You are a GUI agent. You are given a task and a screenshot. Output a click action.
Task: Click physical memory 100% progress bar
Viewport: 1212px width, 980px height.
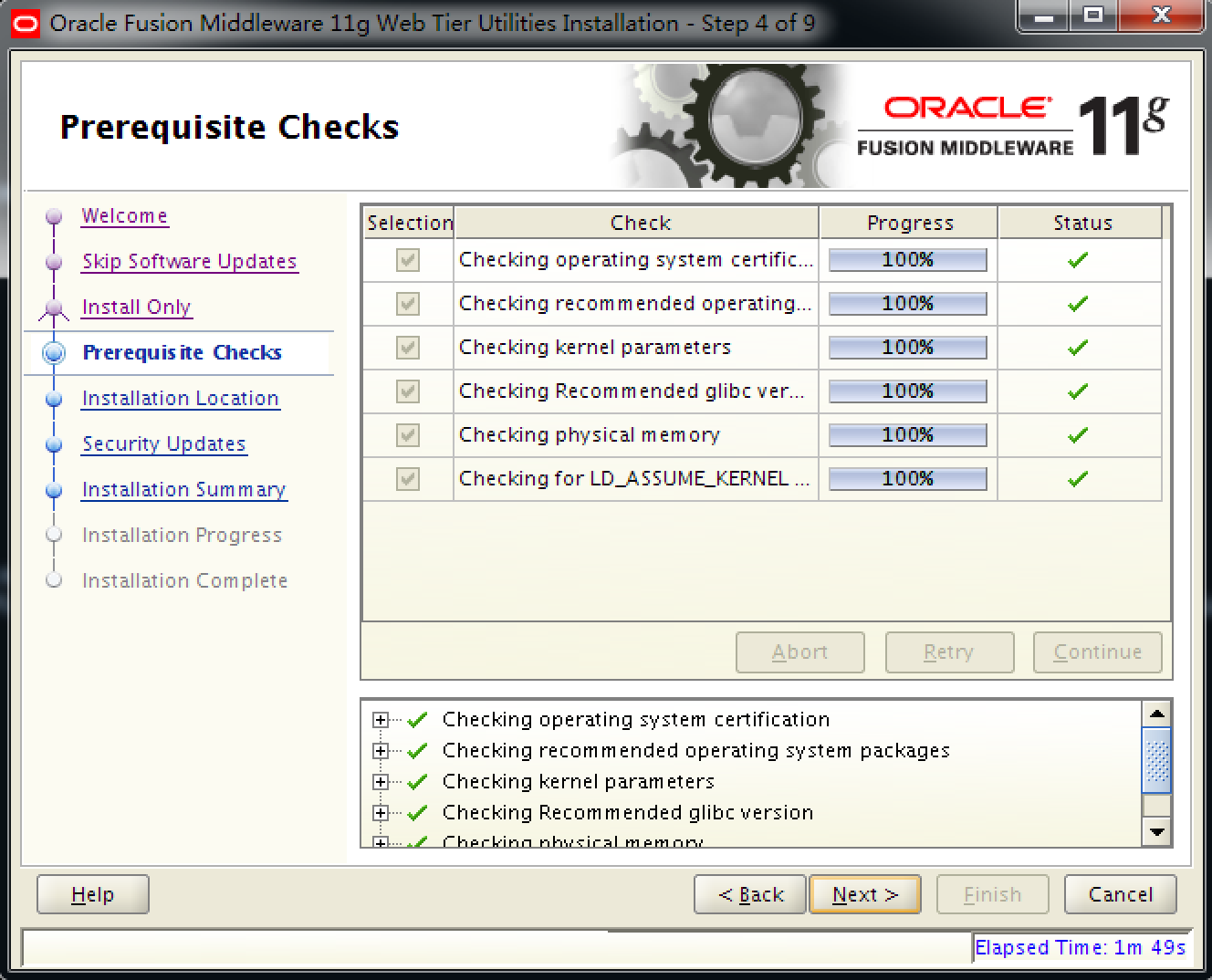[908, 435]
